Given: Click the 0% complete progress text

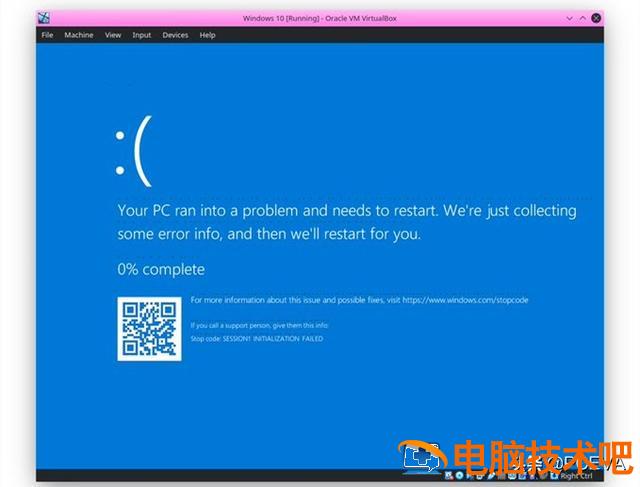Looking at the screenshot, I should point(161,269).
